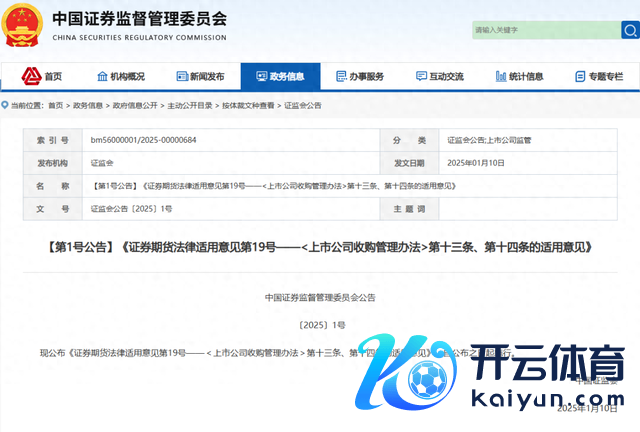
Task: Click the 统计信息 chart icon
Action: pos(500,77)
